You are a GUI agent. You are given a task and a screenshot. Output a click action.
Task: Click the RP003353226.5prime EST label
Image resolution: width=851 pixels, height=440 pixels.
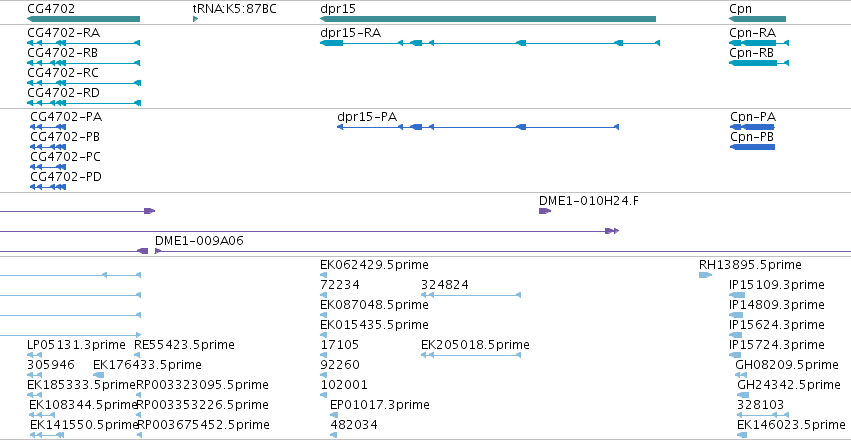tap(202, 405)
